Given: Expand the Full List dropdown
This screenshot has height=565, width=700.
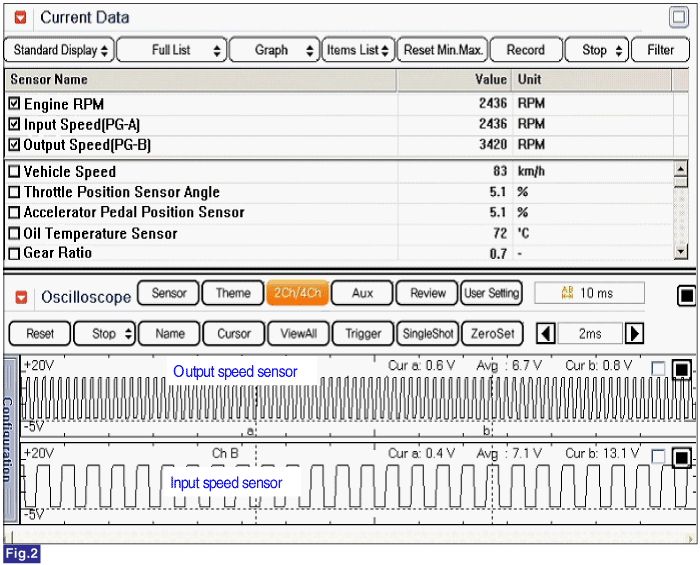Looking at the screenshot, I should point(173,50).
